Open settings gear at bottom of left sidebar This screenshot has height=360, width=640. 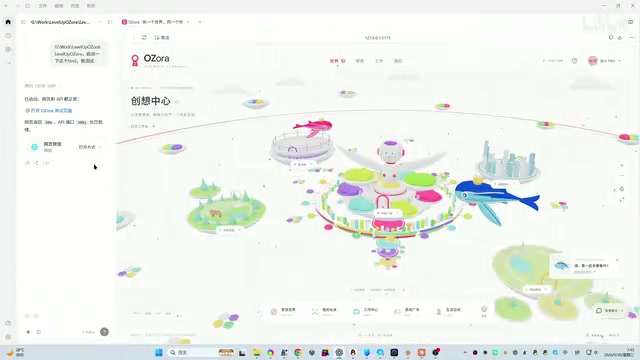click(x=8, y=337)
